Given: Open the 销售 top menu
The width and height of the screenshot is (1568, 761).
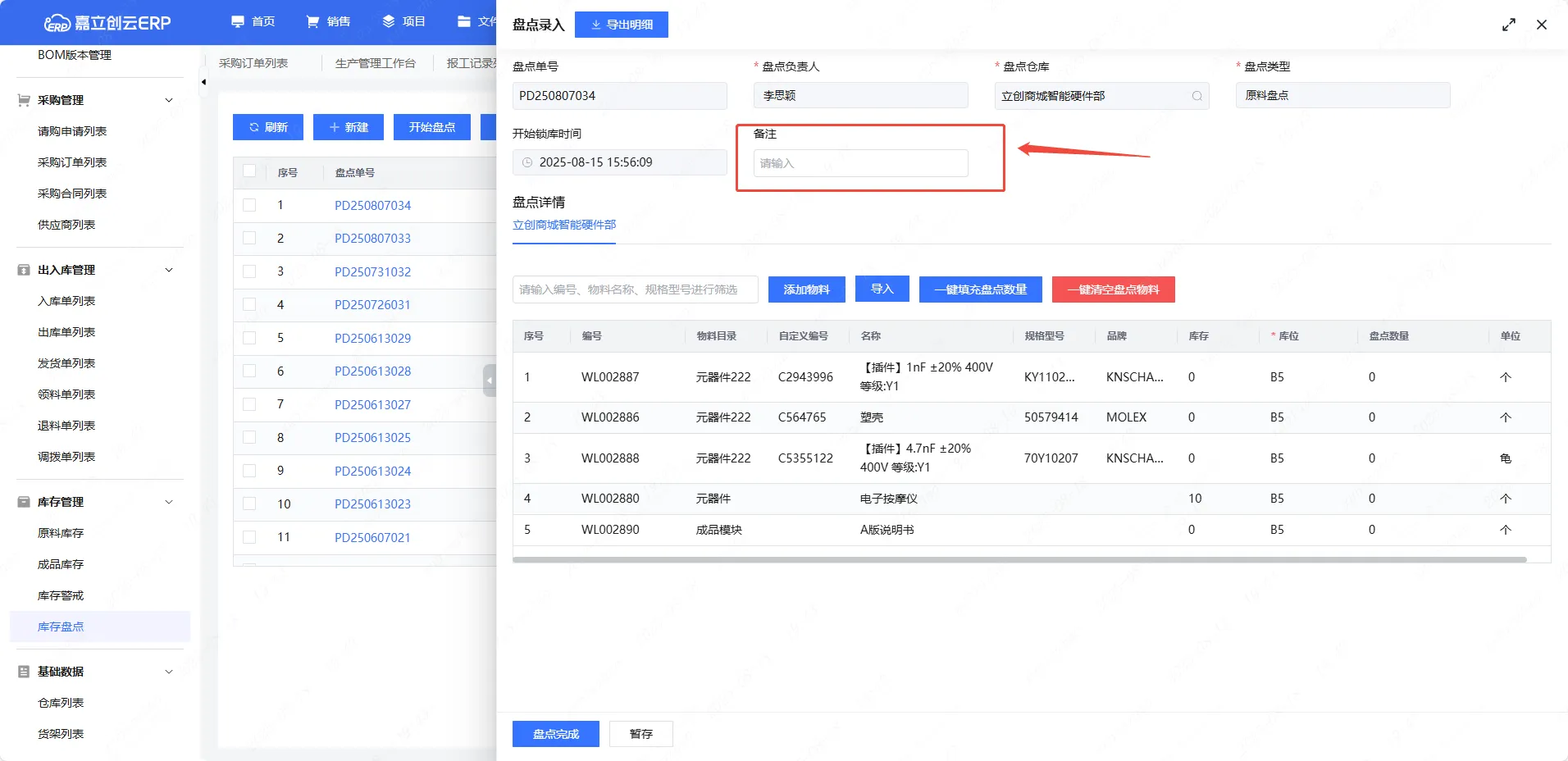Looking at the screenshot, I should 328,21.
